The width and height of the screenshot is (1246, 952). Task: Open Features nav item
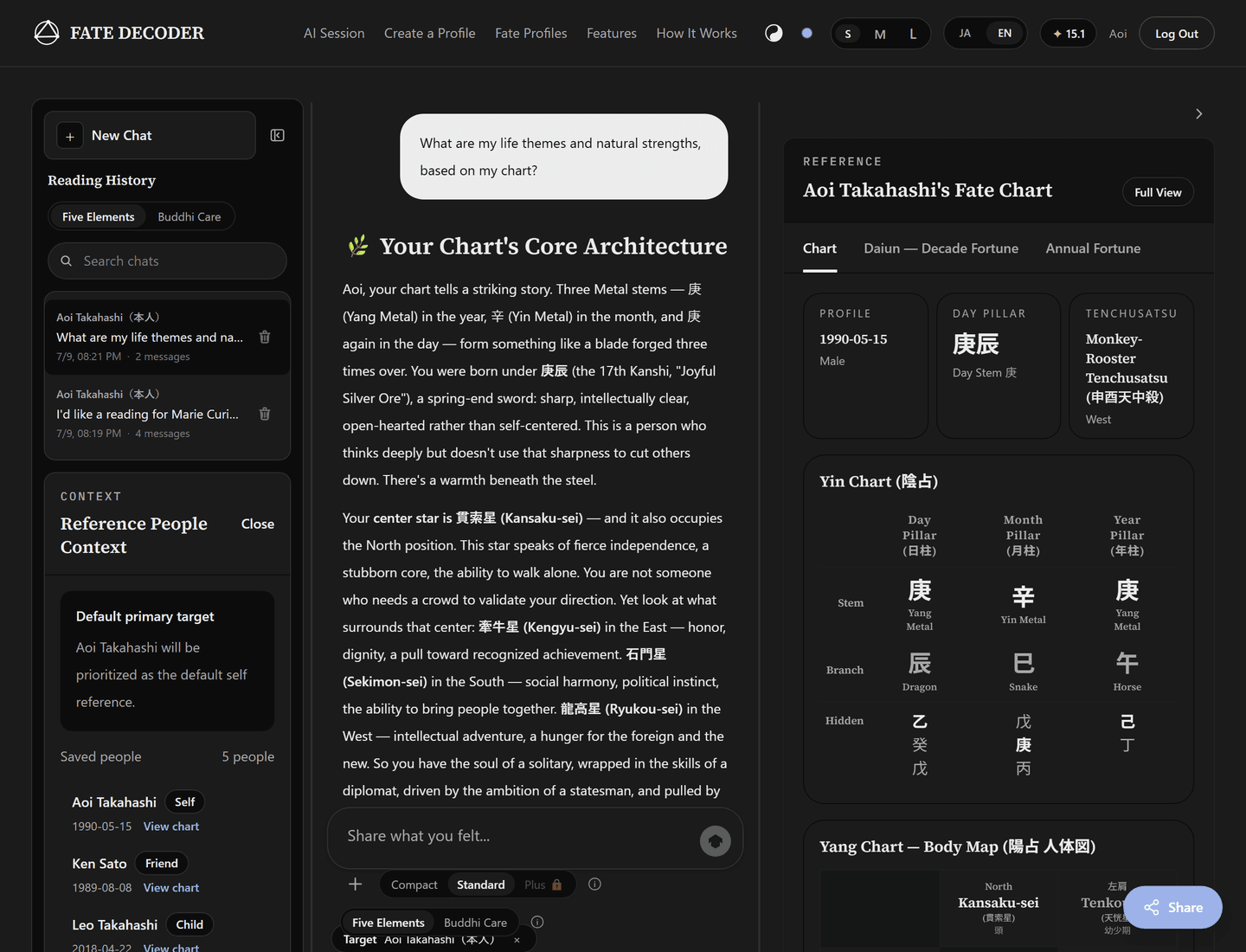612,33
